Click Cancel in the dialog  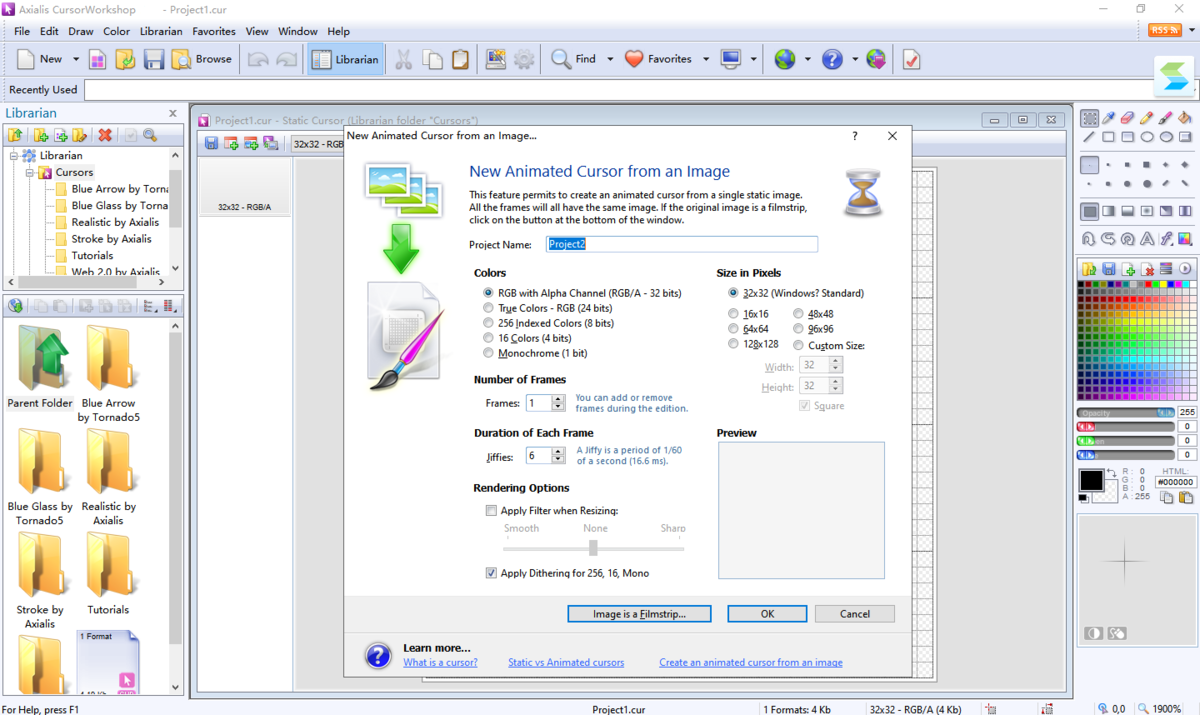coord(855,614)
